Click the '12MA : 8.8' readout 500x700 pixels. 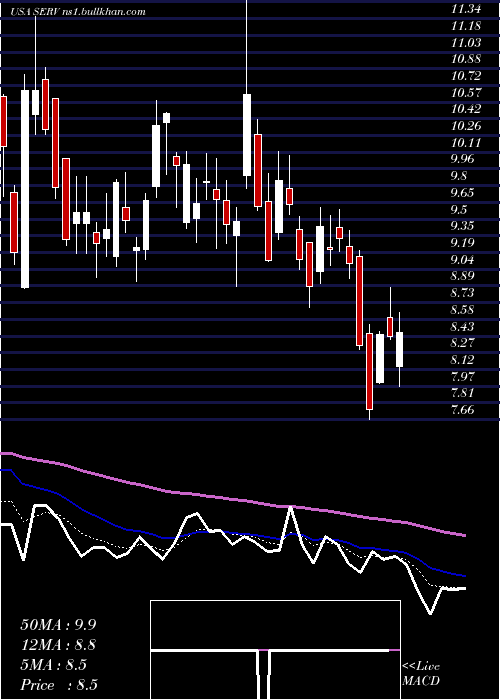click(x=58, y=645)
